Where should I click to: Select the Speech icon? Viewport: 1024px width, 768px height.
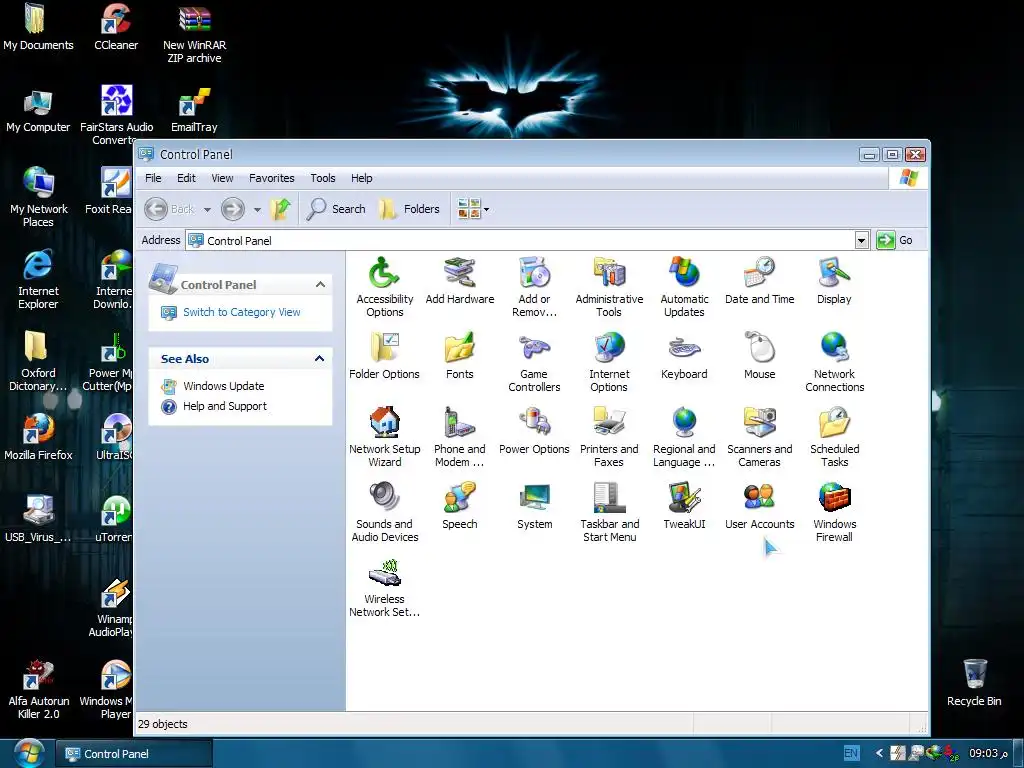459,506
